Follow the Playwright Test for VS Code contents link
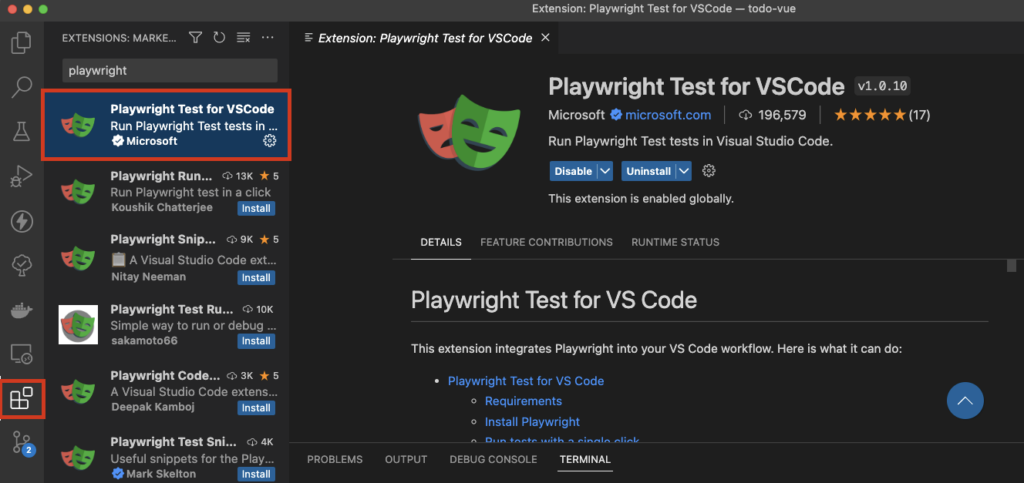The image size is (1024, 483). point(526,381)
